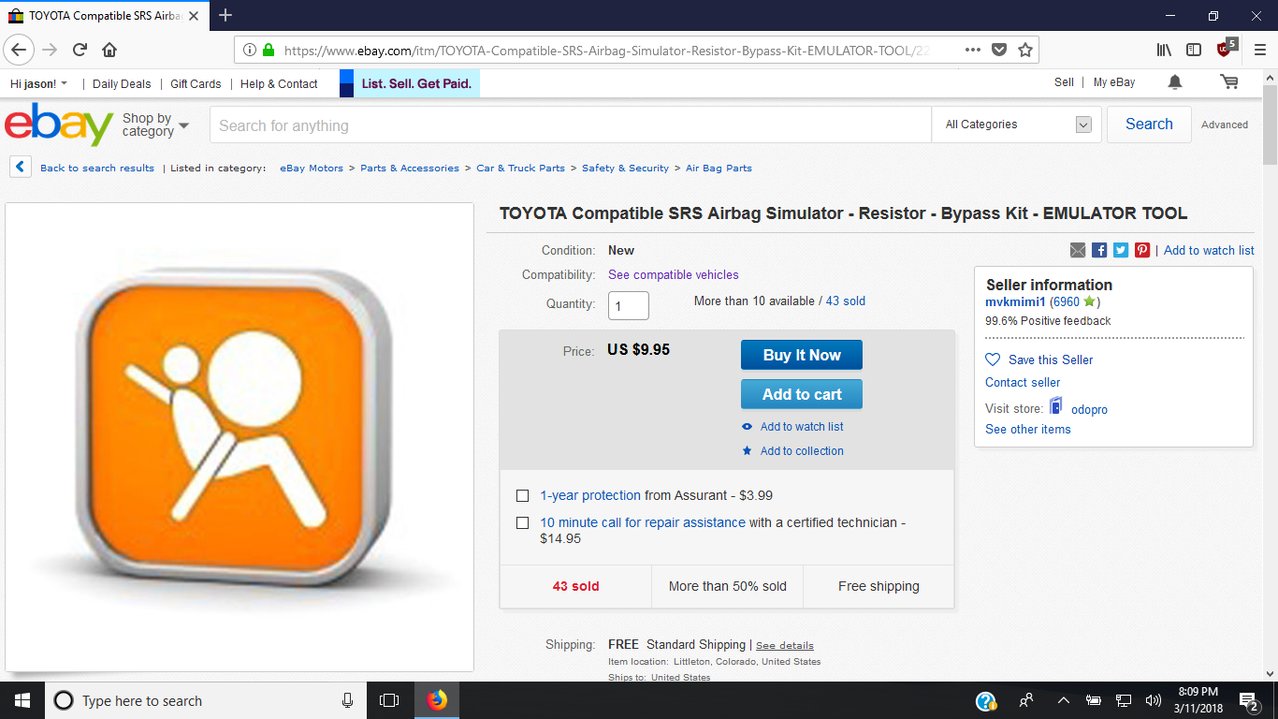This screenshot has width=1278, height=719.
Task: Open the eBay shopping cart
Action: point(1229,82)
